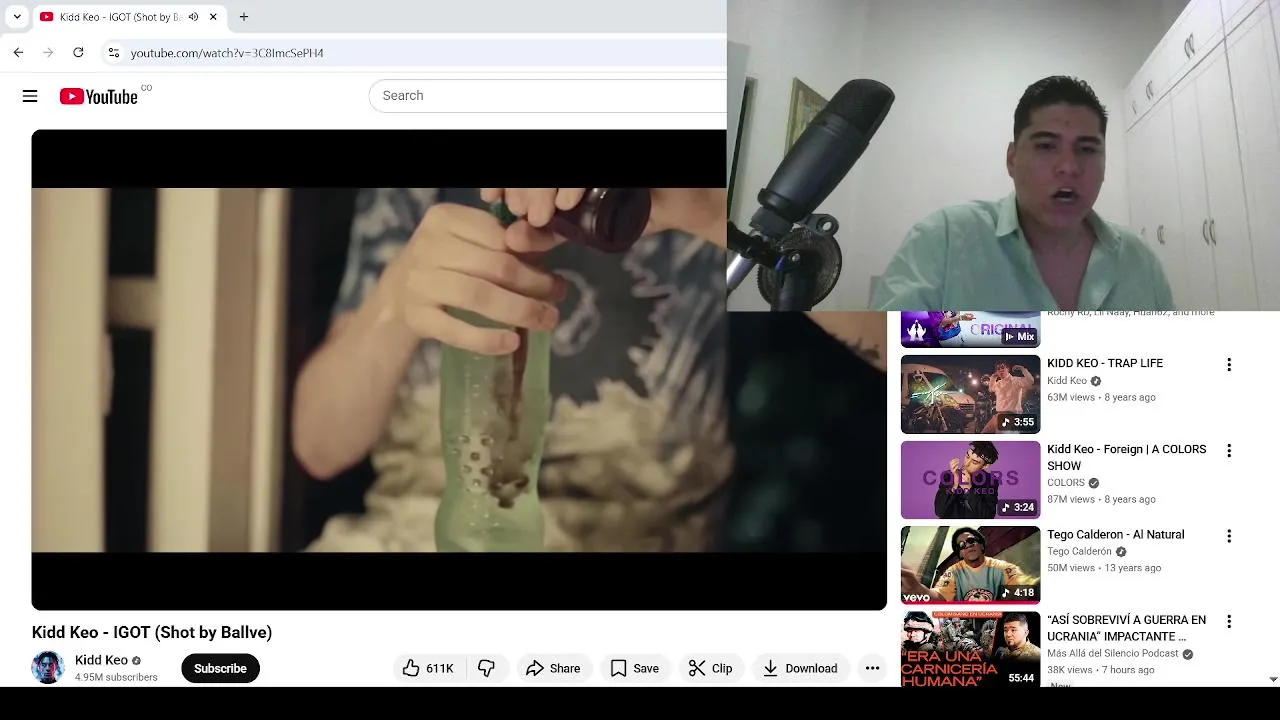
Task: Open options menu for Ucrania video
Action: pyautogui.click(x=1229, y=622)
